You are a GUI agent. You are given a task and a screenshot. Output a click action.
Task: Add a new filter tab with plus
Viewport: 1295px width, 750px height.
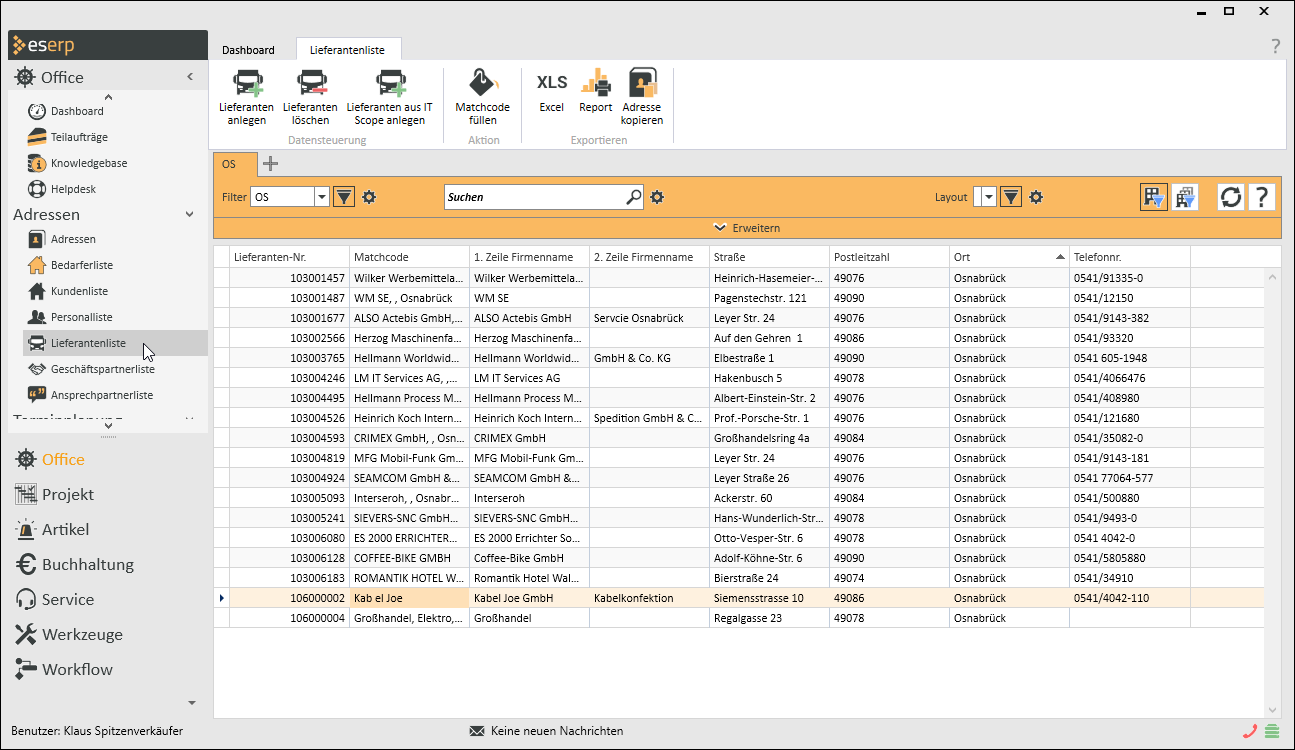270,164
